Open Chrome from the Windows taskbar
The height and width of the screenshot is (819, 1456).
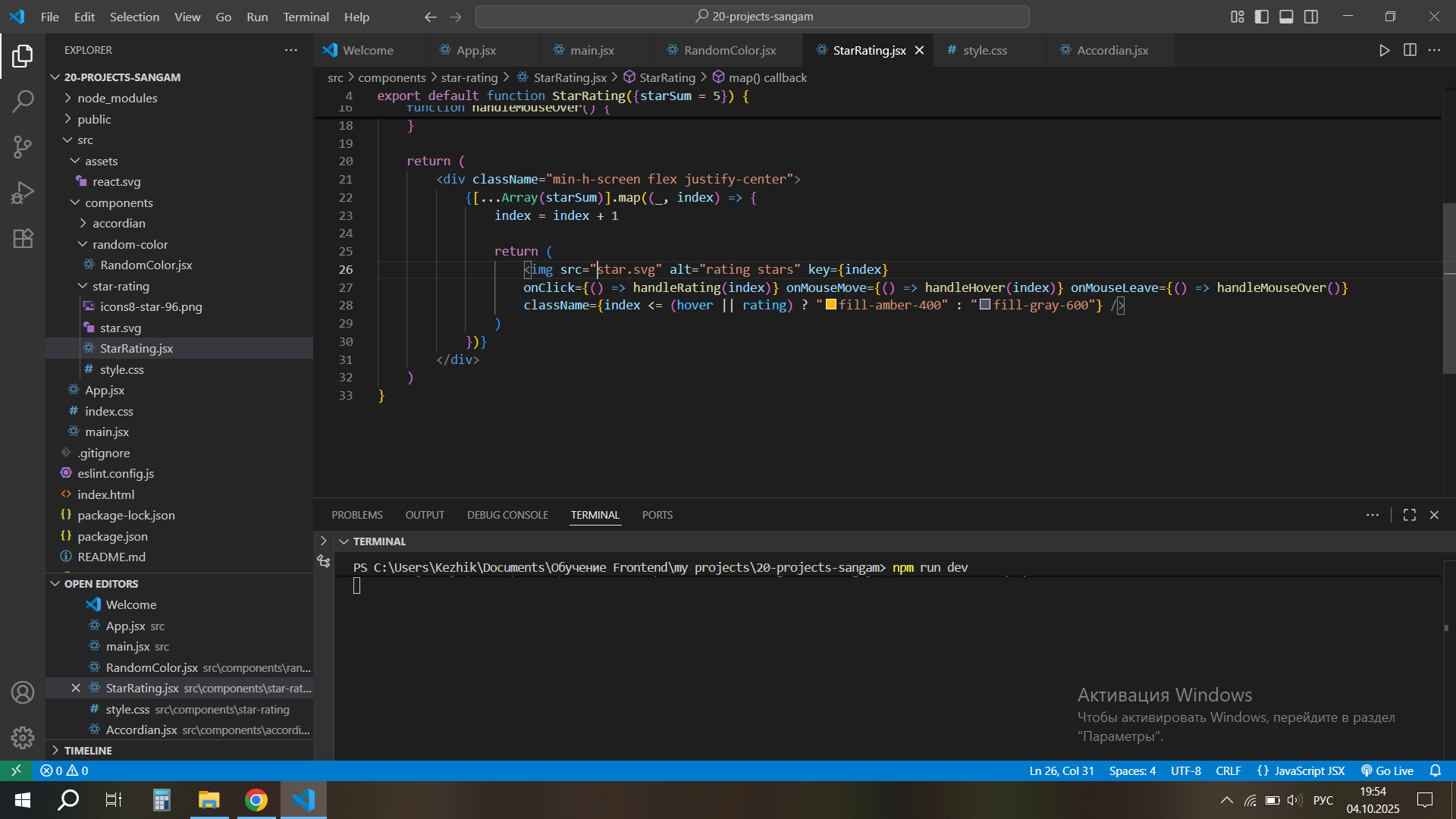(256, 800)
